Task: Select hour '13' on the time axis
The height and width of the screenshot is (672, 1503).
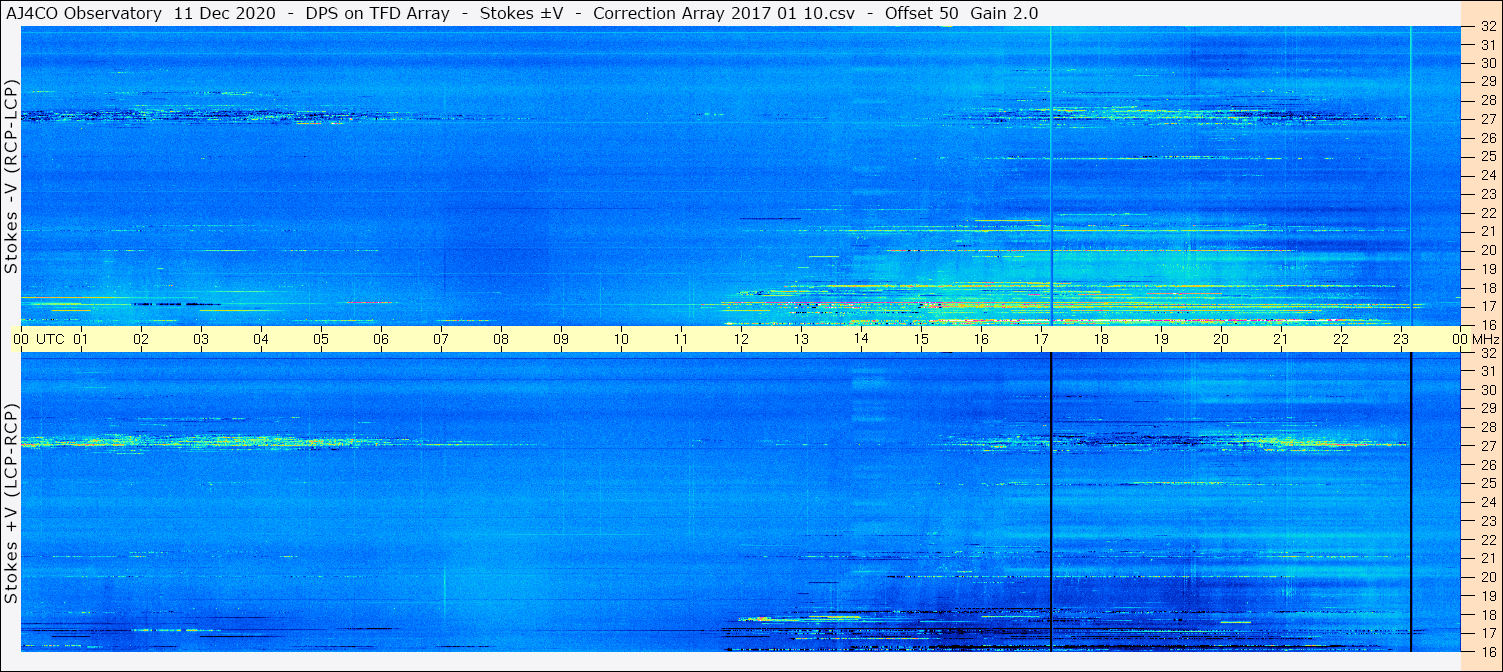Action: pyautogui.click(x=801, y=339)
